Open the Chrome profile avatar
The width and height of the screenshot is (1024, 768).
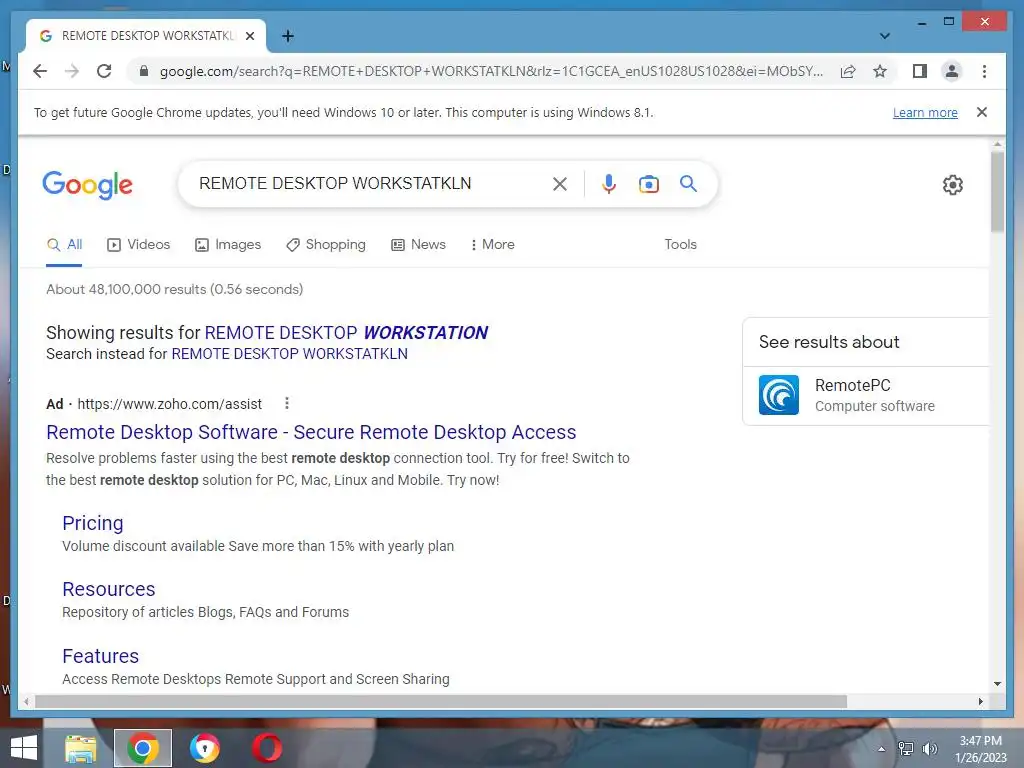point(952,71)
